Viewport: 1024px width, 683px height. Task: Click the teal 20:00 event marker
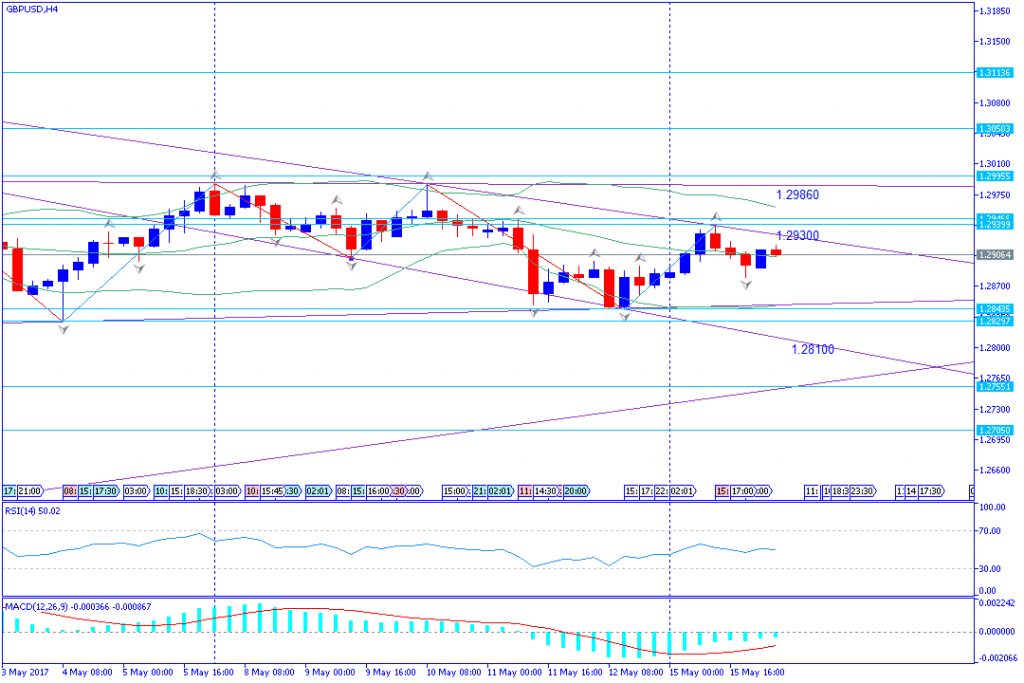coord(575,491)
